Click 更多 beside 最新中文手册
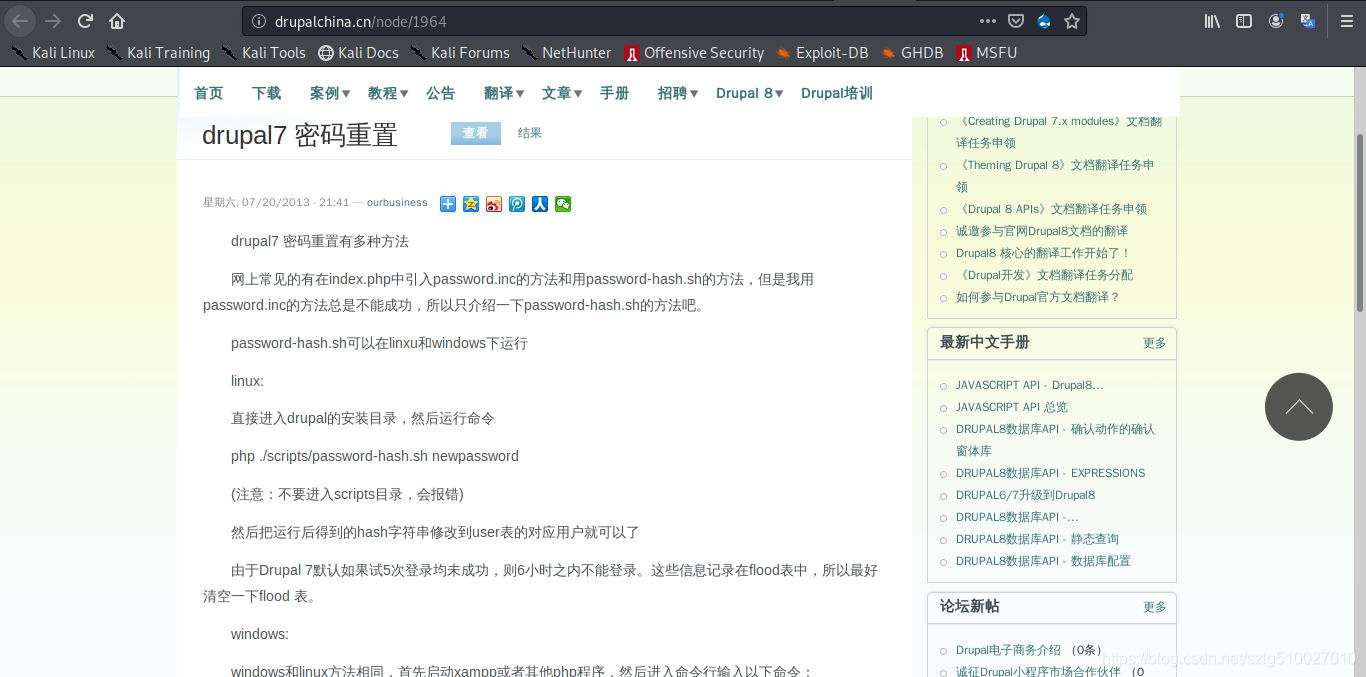Viewport: 1366px width, 677px height. (x=1155, y=343)
